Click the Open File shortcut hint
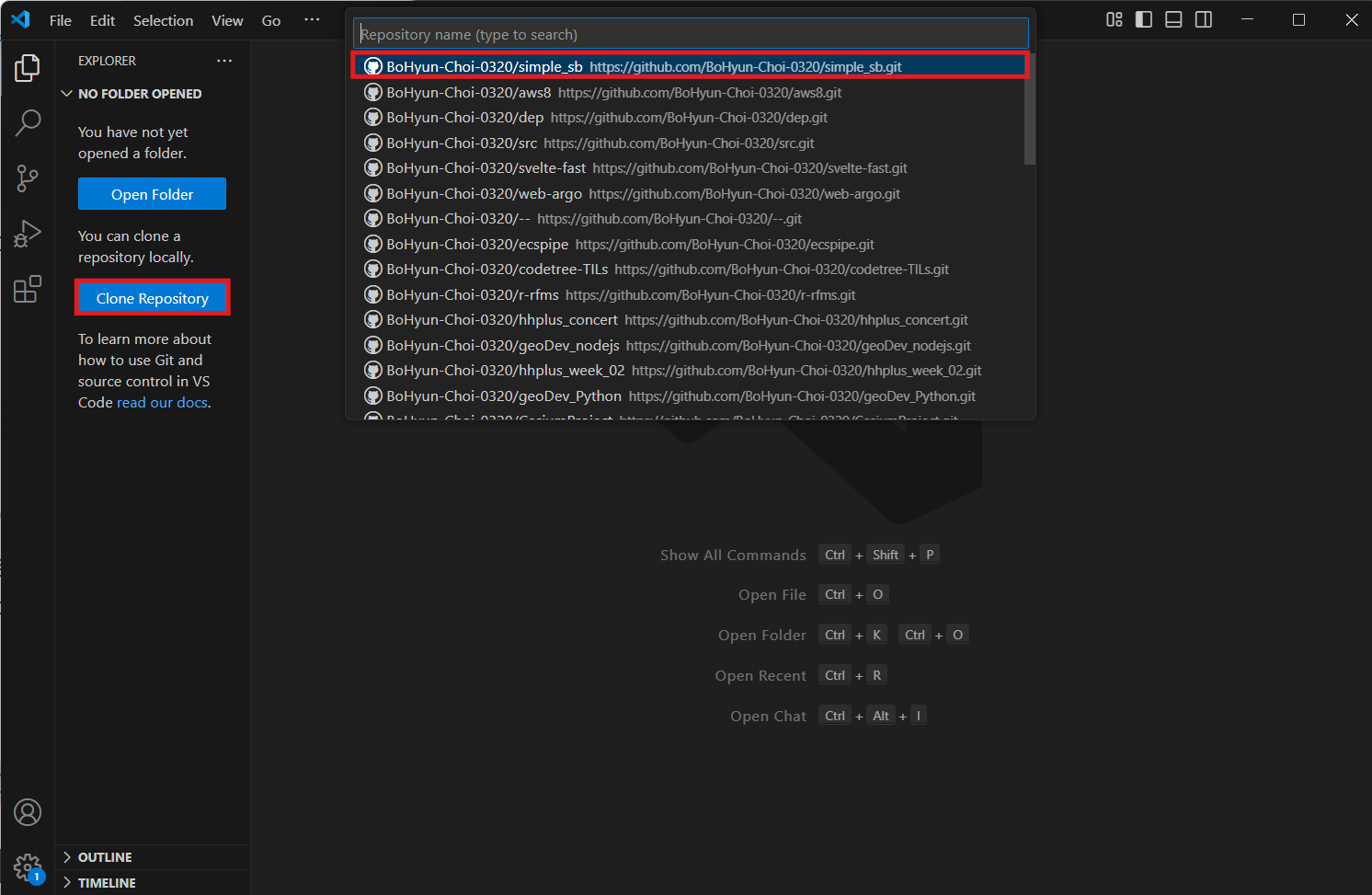1372x895 pixels. tap(772, 595)
